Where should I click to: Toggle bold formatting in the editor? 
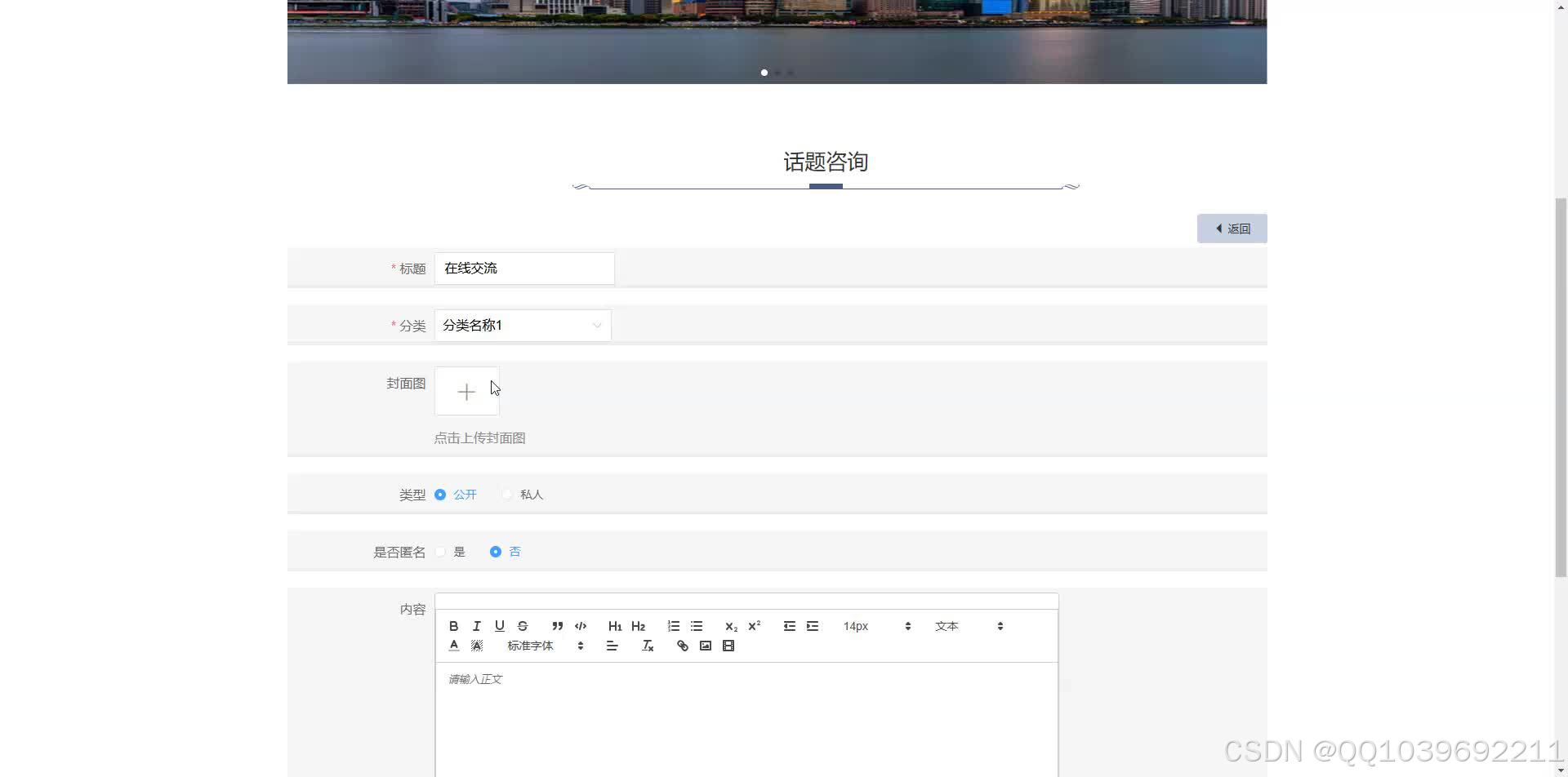pos(453,626)
